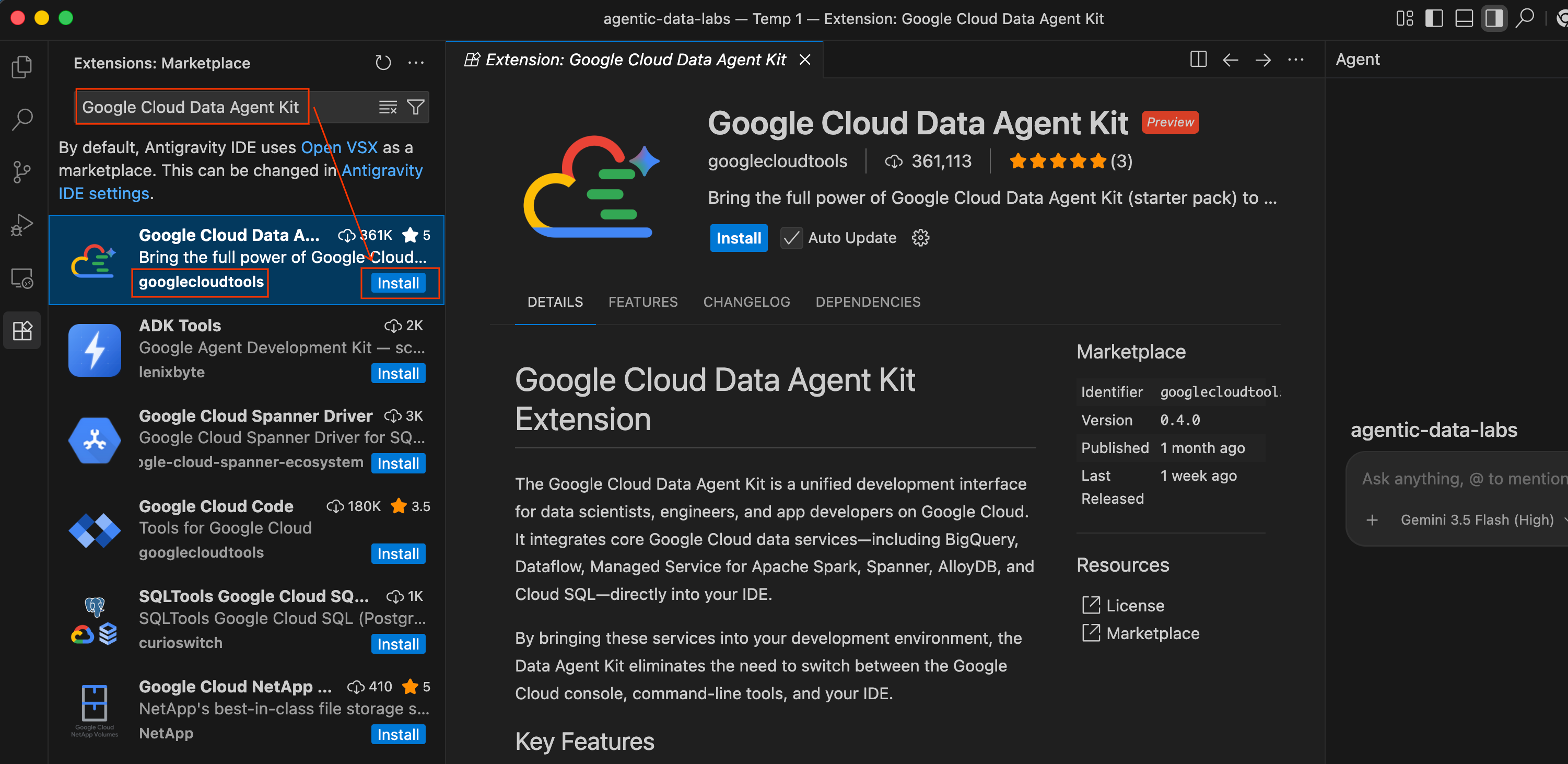Open Extensions panel more actions menu
The width and height of the screenshot is (1568, 764).
tap(416, 63)
